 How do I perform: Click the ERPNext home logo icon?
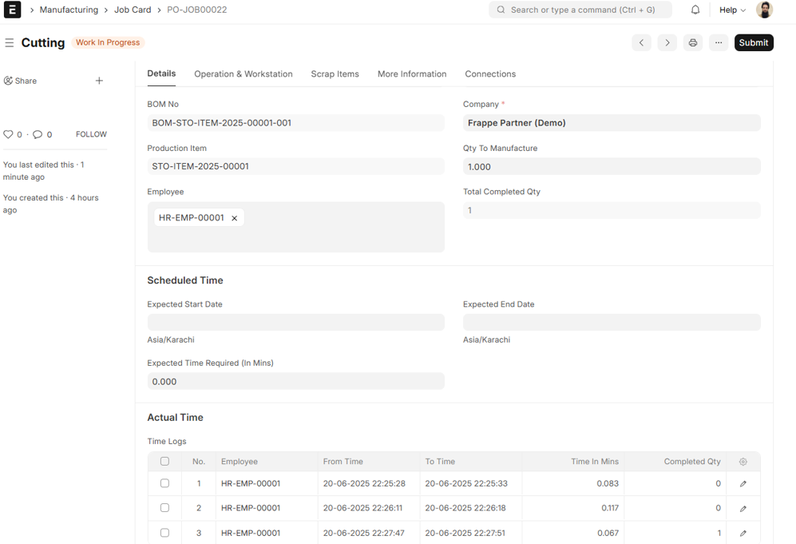[13, 10]
